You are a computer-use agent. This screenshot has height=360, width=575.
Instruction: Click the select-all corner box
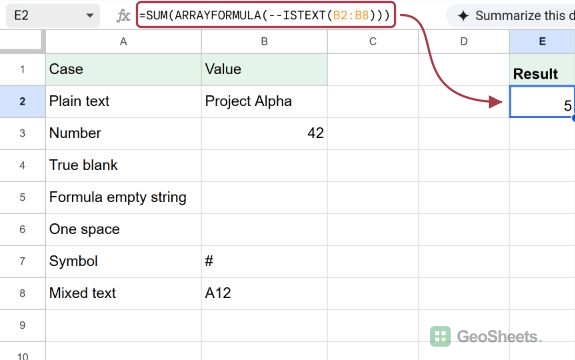[x=22, y=41]
